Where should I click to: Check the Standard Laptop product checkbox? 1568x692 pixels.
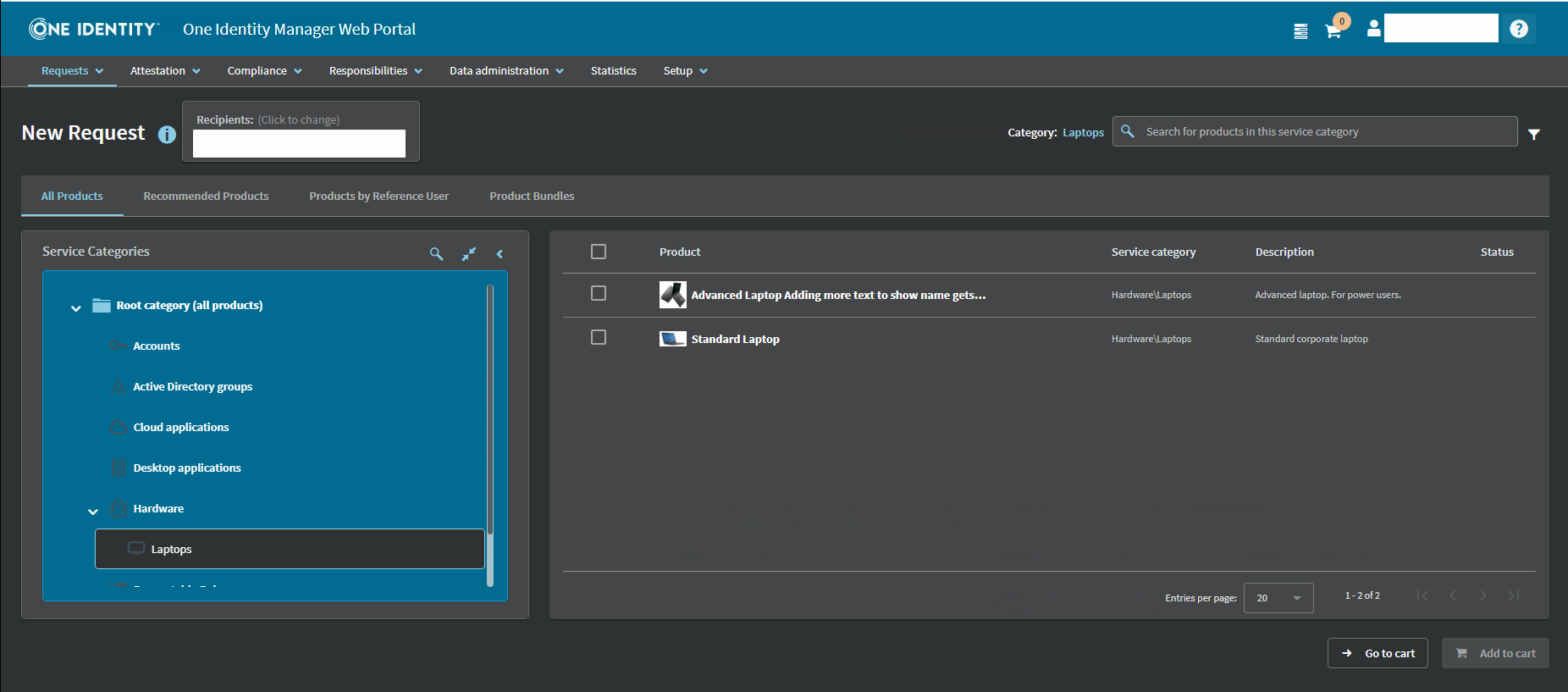click(599, 337)
